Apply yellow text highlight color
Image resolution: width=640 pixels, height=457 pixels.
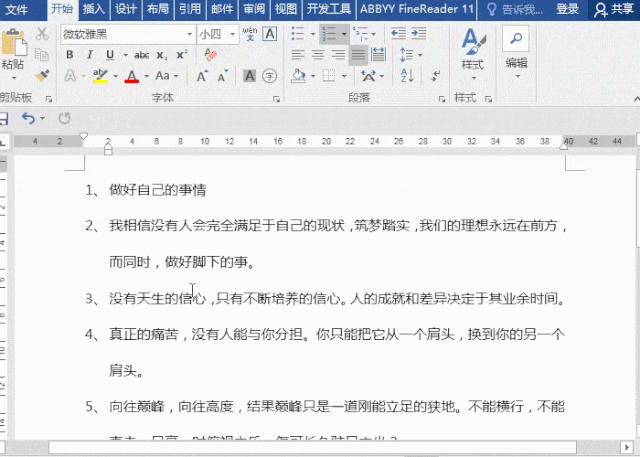click(100, 76)
